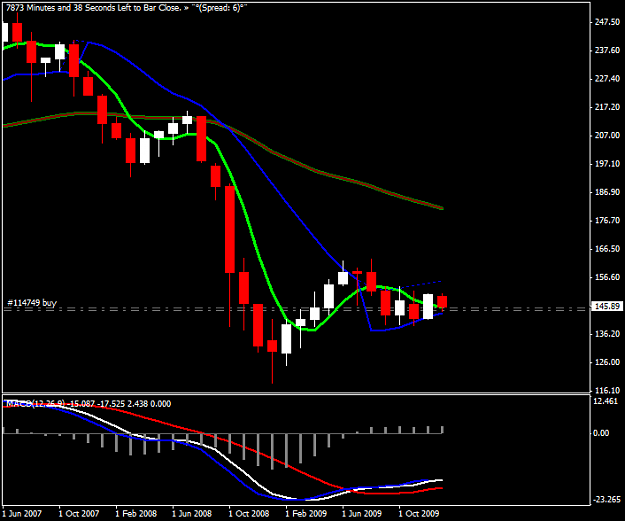The image size is (625, 521).
Task: Select the MACD(12,26,9) indicator label
Action: coord(34,404)
